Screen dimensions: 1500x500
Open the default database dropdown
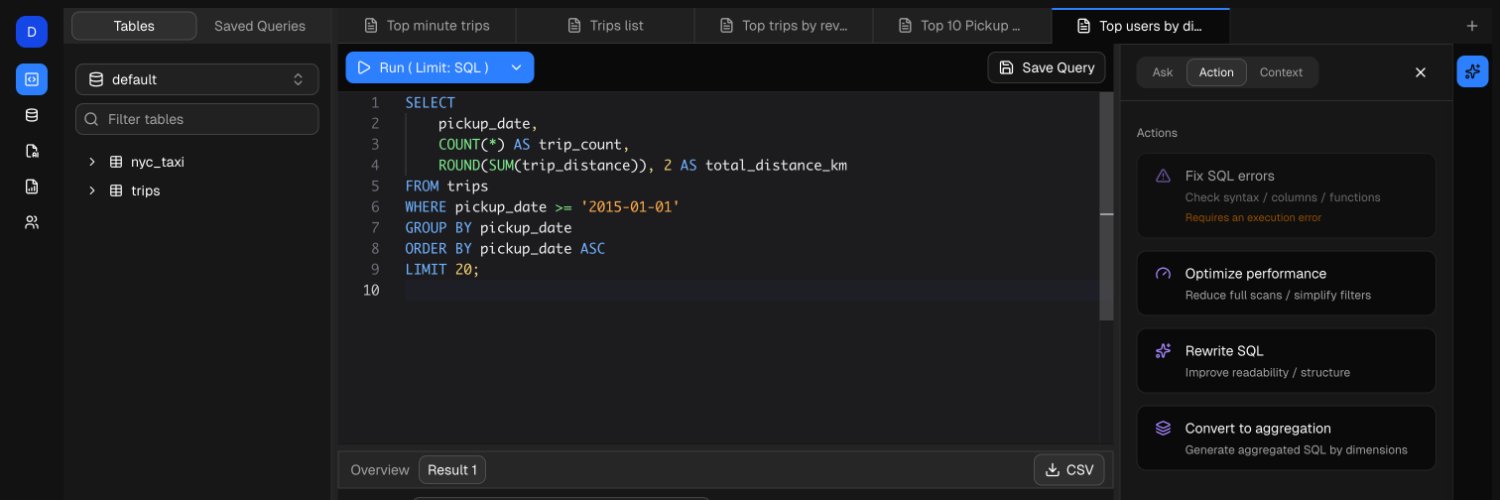tap(197, 79)
